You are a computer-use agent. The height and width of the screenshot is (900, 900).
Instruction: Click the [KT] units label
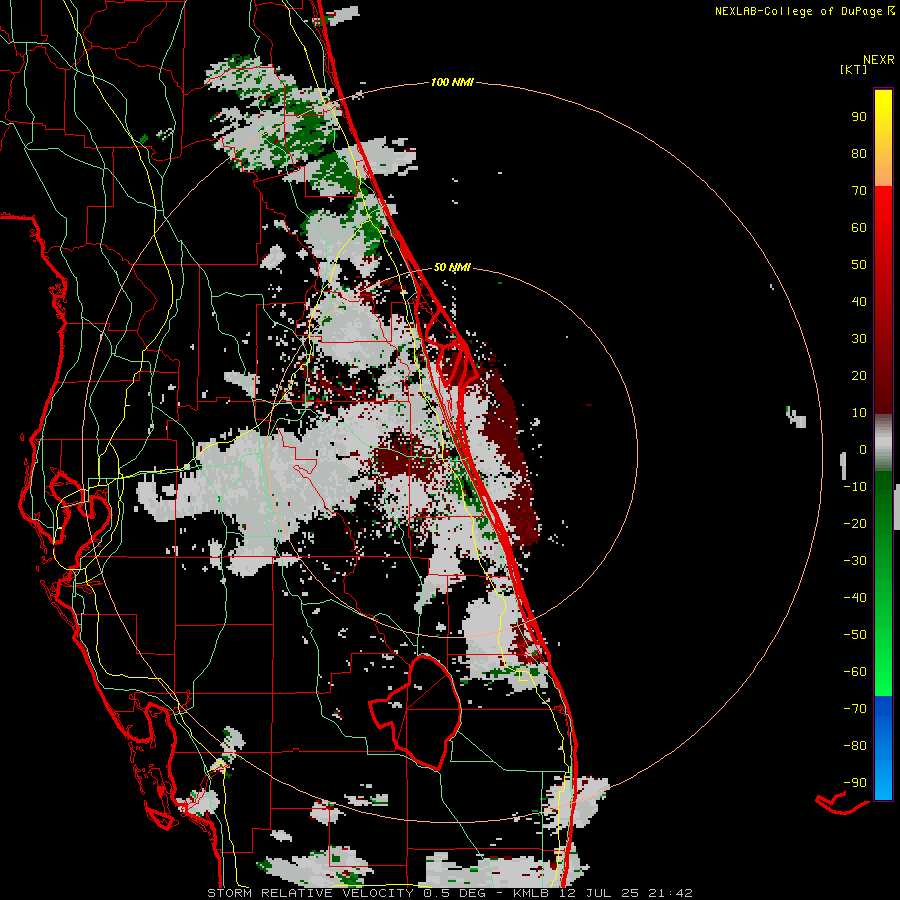pyautogui.click(x=853, y=69)
